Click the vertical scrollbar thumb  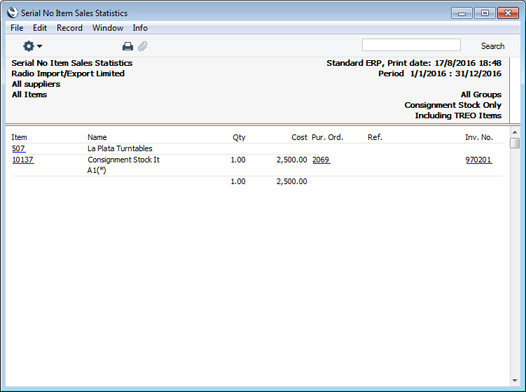tap(515, 143)
